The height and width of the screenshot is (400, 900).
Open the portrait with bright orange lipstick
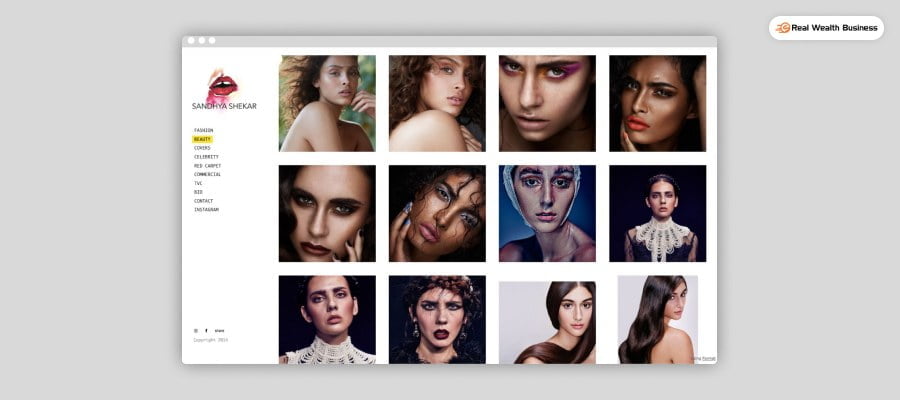657,103
